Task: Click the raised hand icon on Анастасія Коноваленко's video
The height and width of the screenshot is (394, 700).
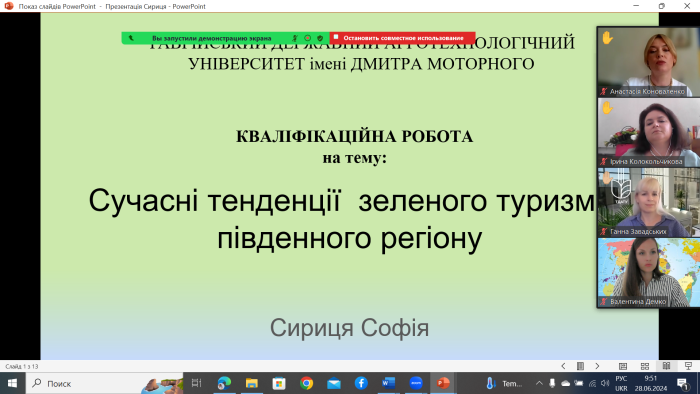Action: 607,38
